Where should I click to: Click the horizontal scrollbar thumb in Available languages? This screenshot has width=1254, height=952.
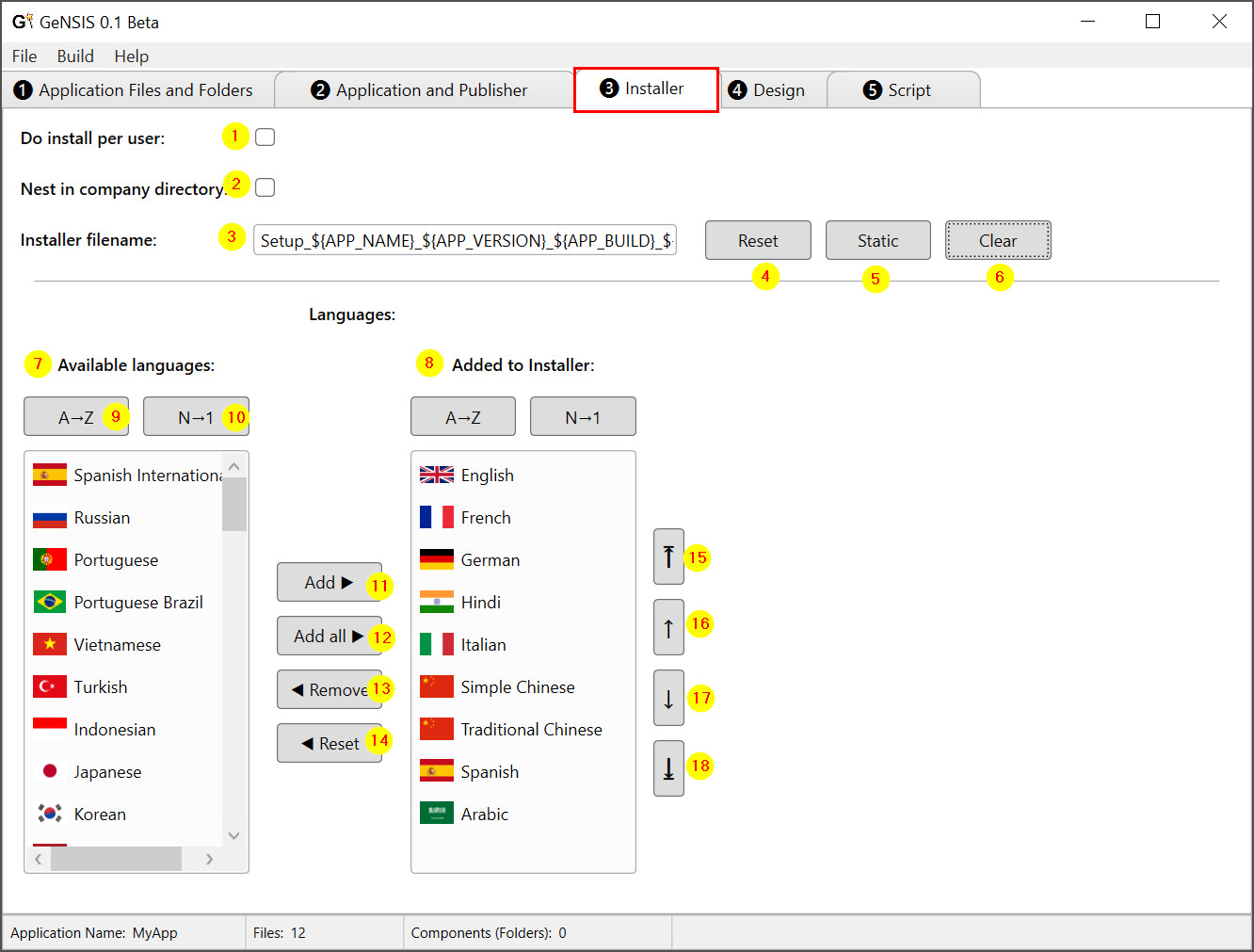click(x=116, y=859)
